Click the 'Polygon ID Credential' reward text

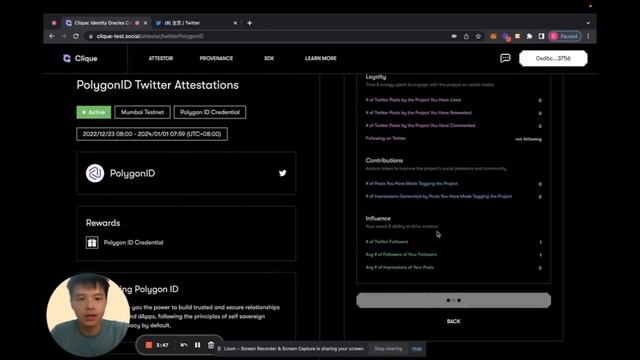(x=133, y=242)
